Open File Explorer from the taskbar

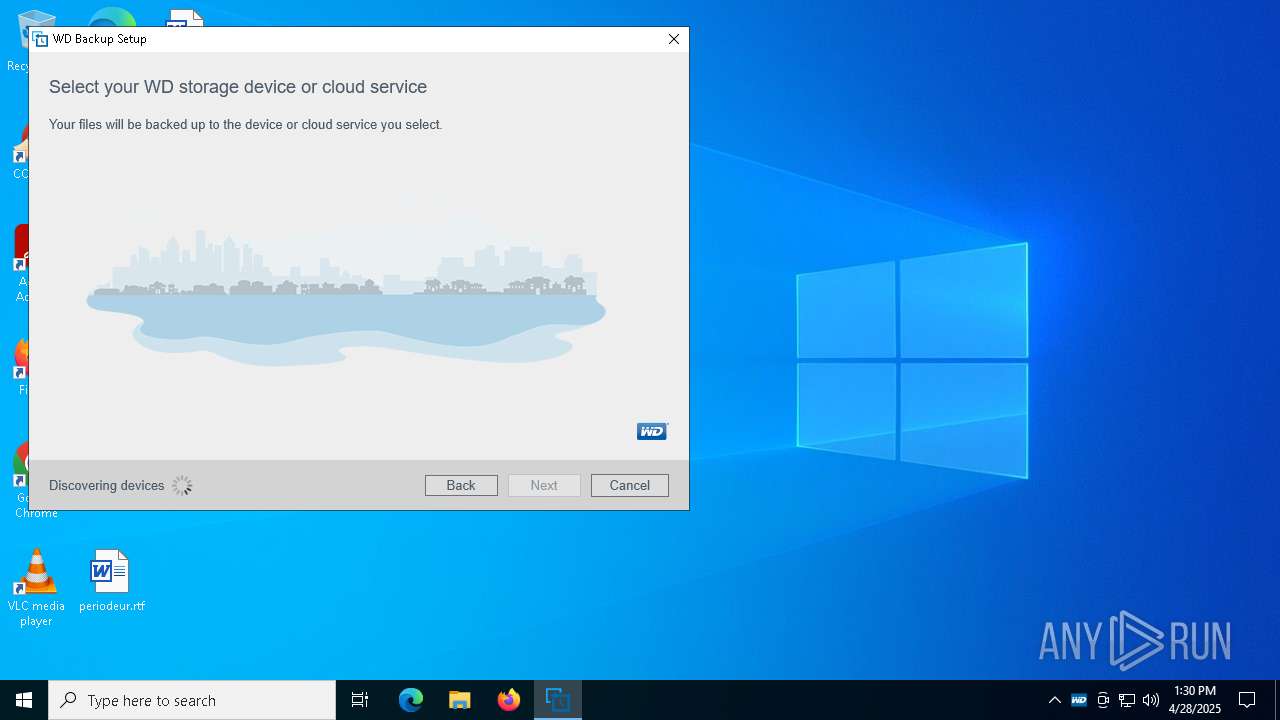pos(460,700)
